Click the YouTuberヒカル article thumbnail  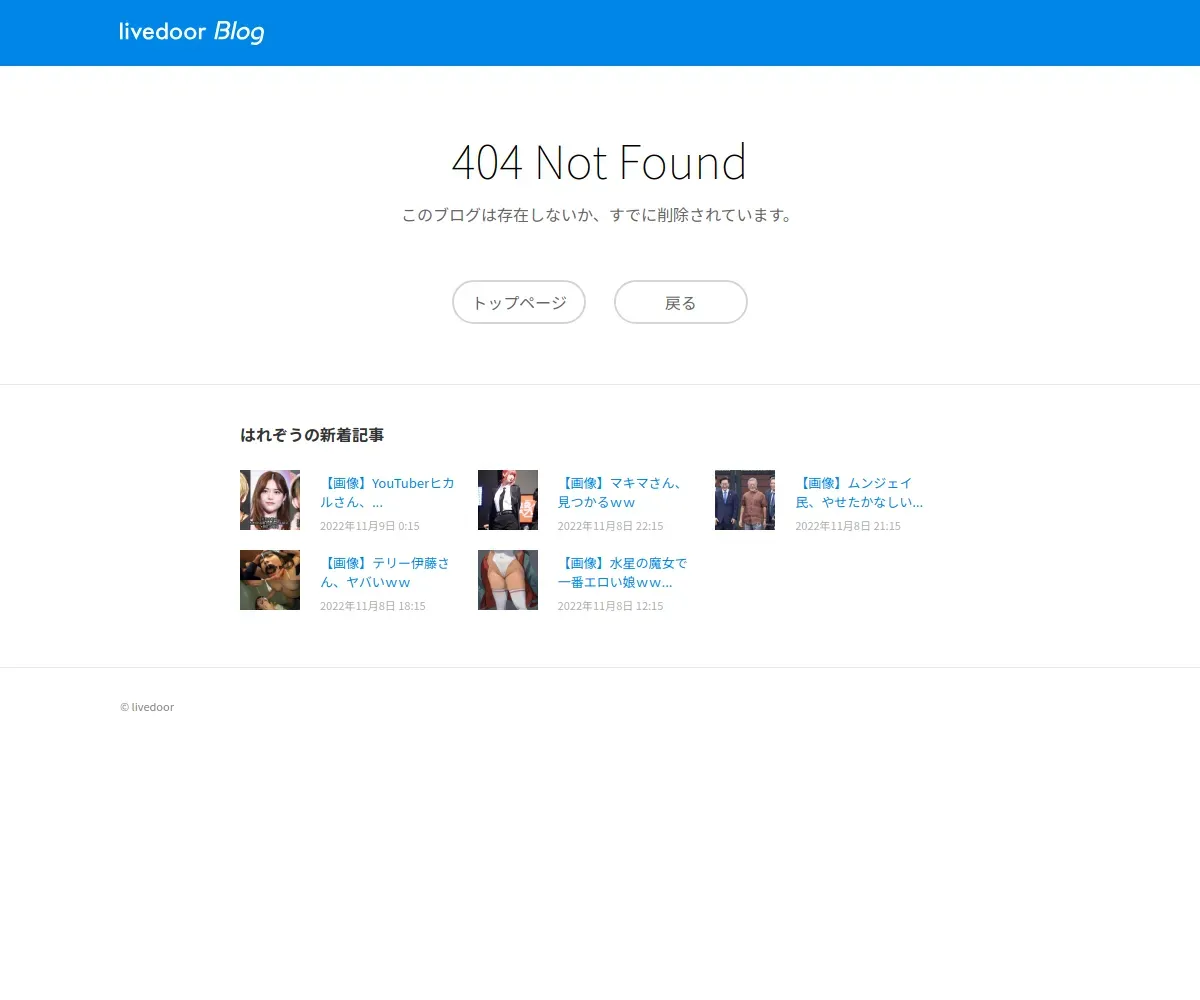270,500
